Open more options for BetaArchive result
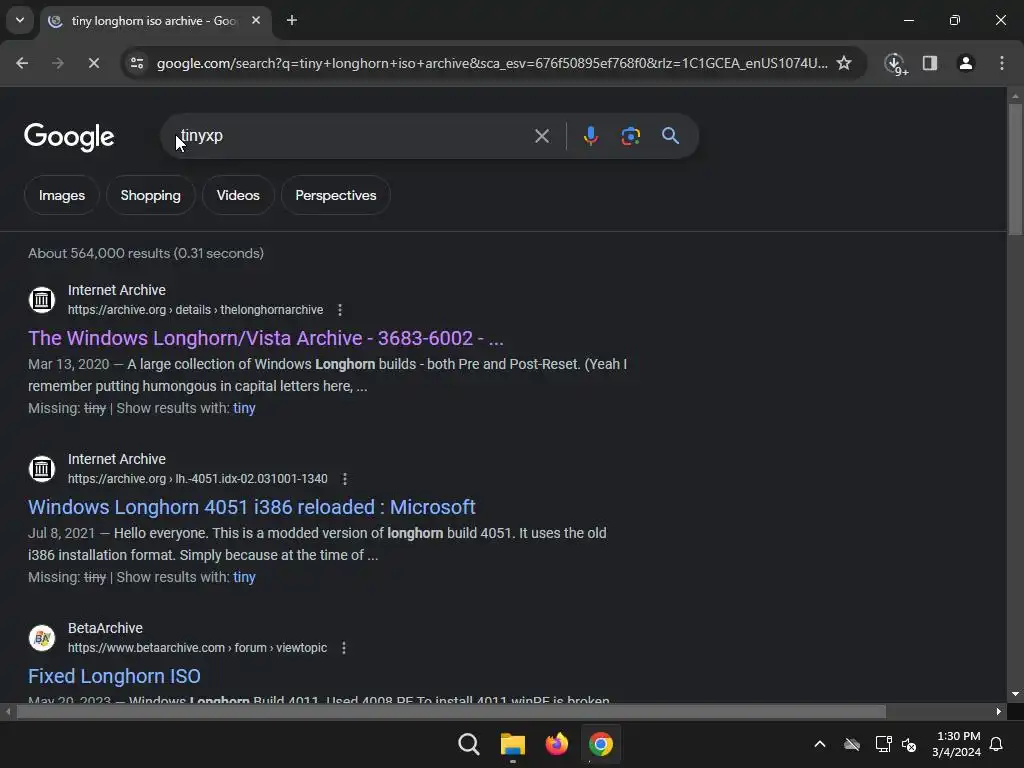1024x768 pixels. coord(344,648)
